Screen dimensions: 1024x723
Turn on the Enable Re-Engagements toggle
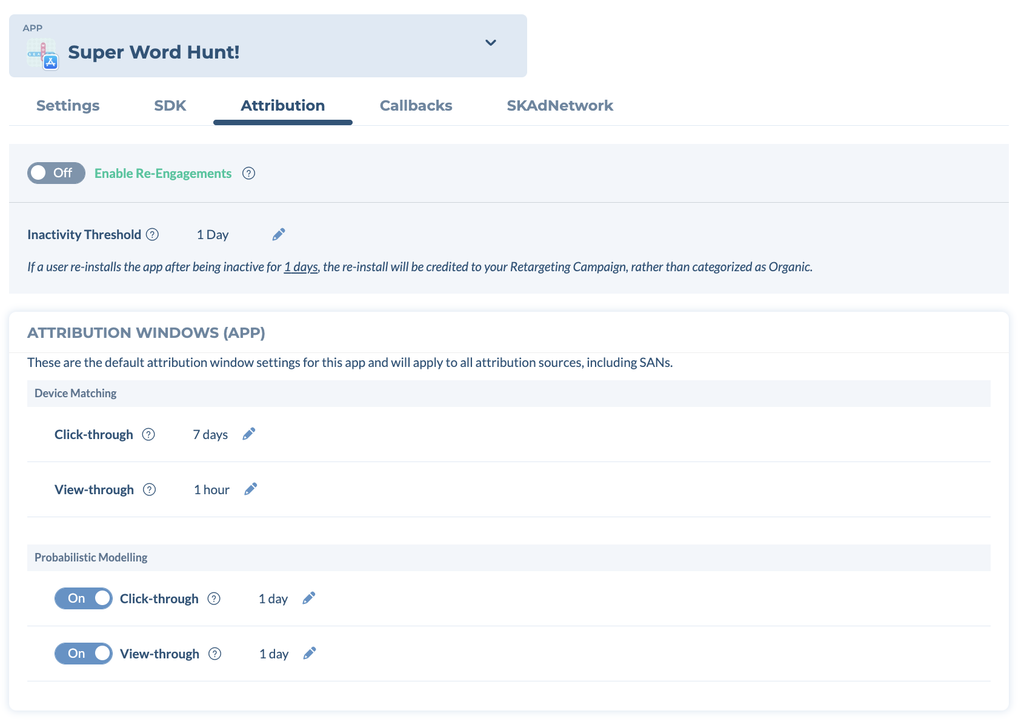(56, 173)
